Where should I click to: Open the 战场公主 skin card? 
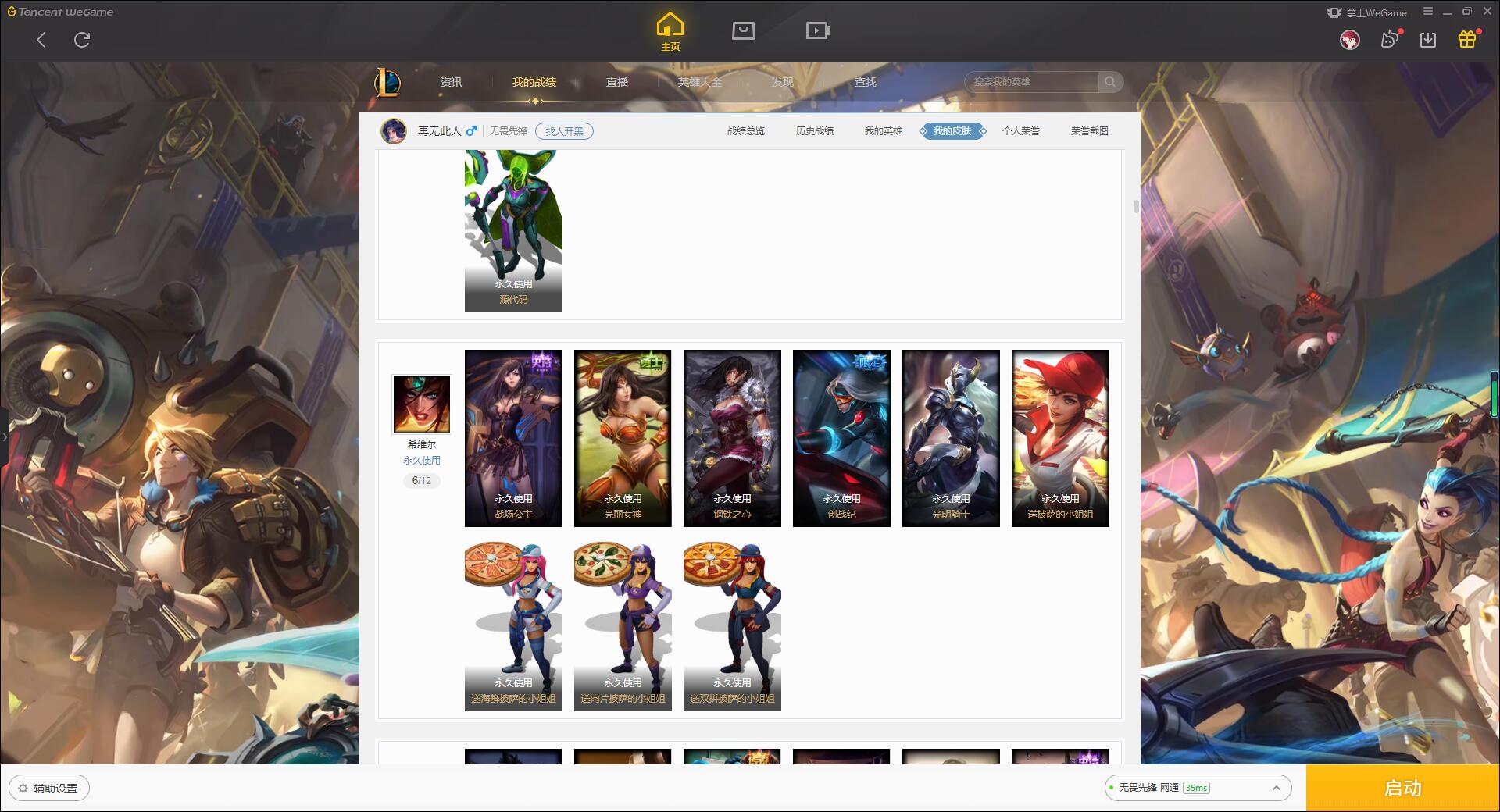(513, 438)
